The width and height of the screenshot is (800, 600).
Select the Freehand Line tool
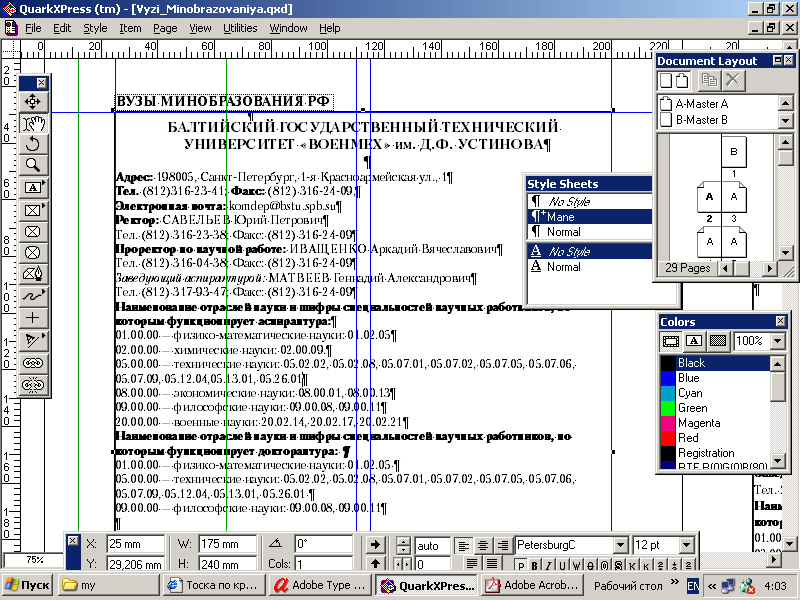click(33, 296)
